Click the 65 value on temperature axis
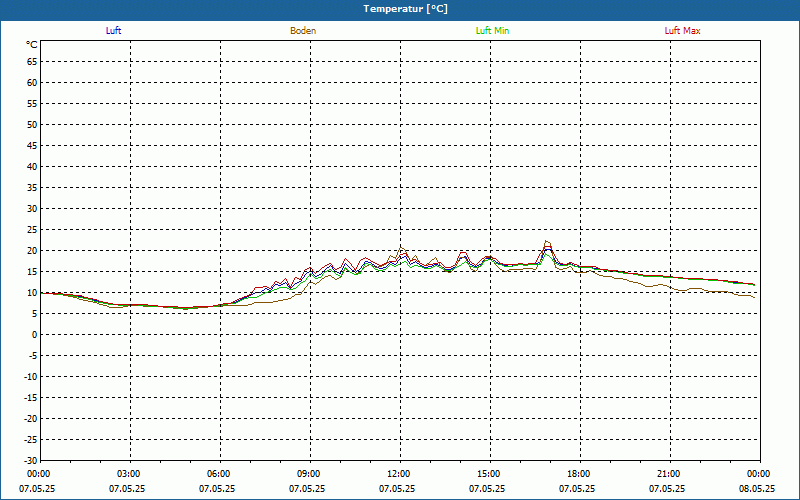The width and height of the screenshot is (800, 500). 32,62
